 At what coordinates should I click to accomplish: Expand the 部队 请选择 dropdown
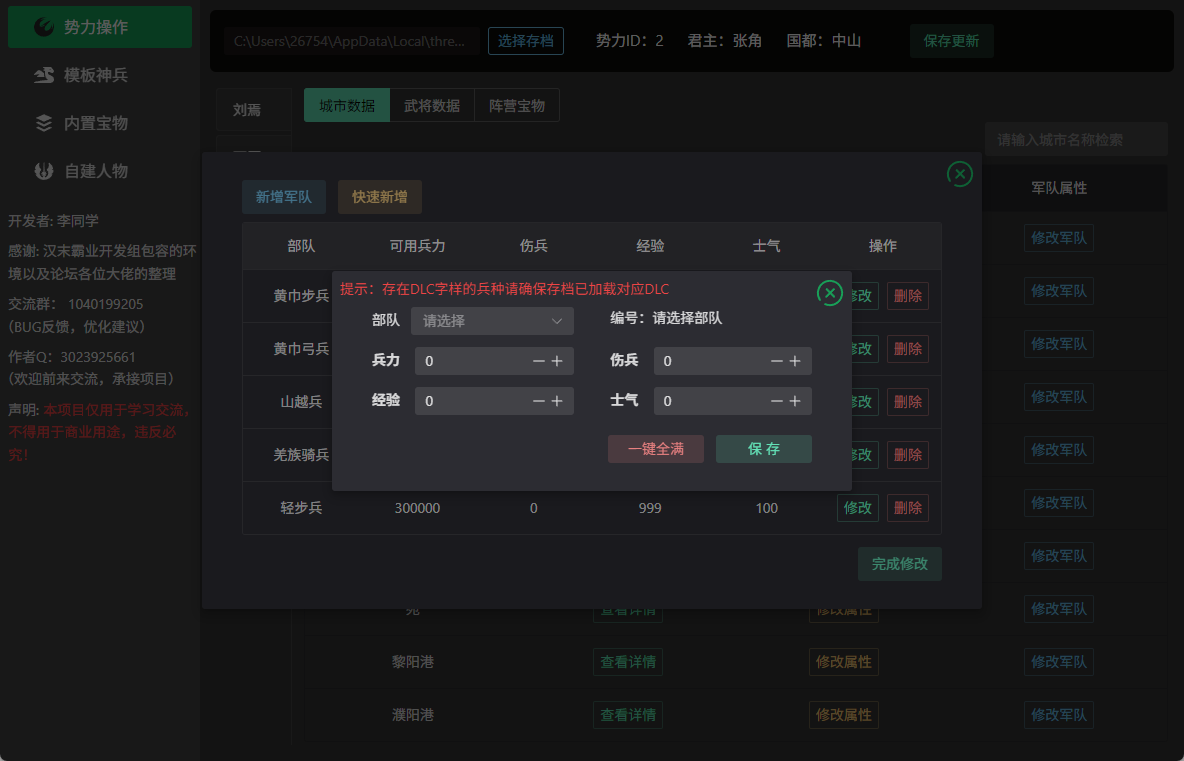492,321
